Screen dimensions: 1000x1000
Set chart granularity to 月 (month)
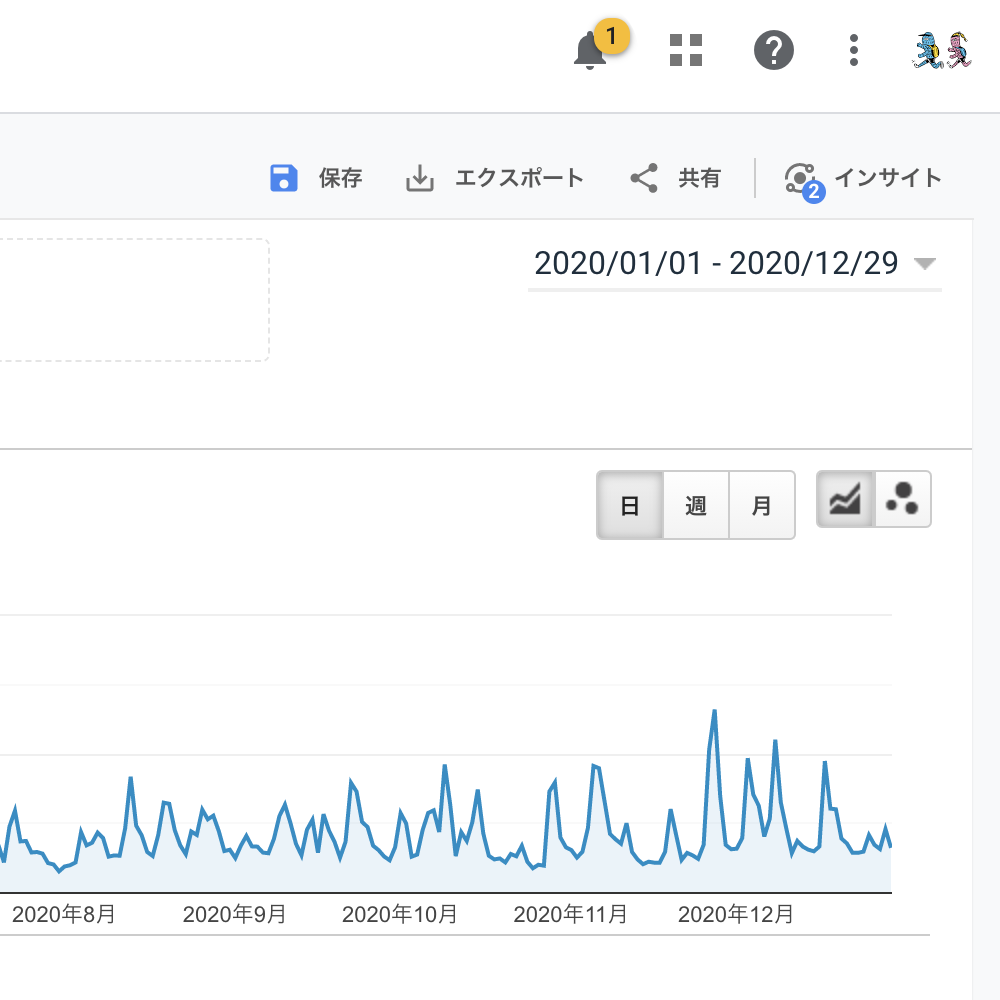pyautogui.click(x=762, y=506)
